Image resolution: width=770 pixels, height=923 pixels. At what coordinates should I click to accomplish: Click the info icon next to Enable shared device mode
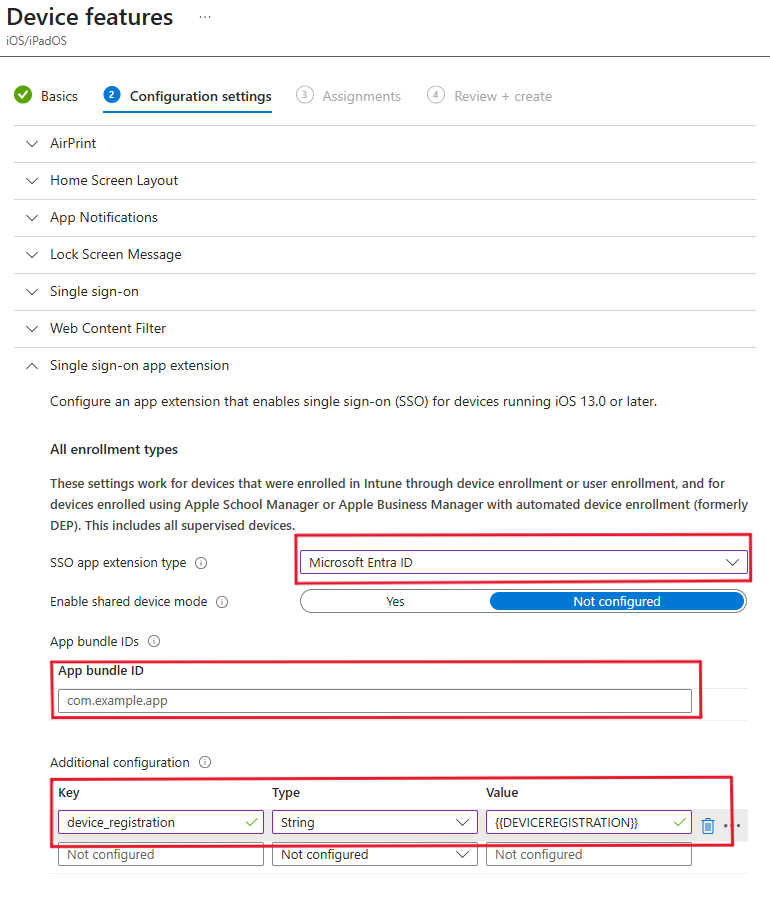(x=222, y=602)
